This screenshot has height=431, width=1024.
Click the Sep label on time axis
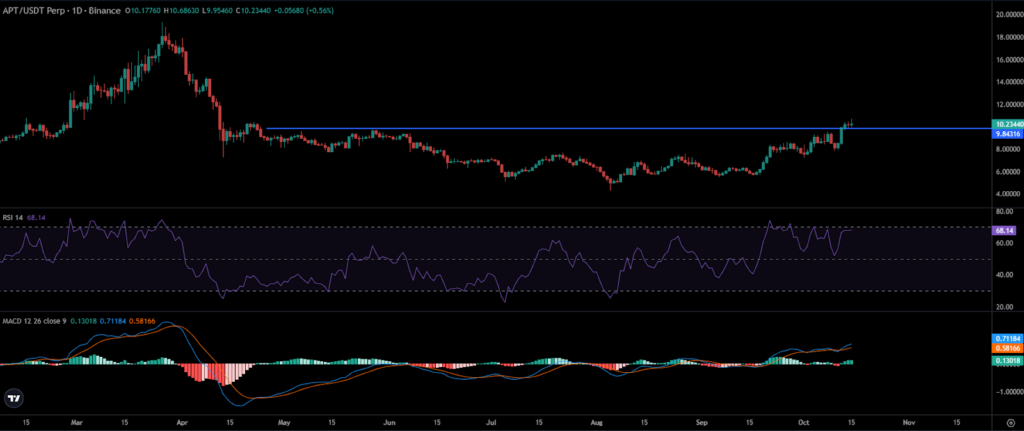click(x=703, y=423)
